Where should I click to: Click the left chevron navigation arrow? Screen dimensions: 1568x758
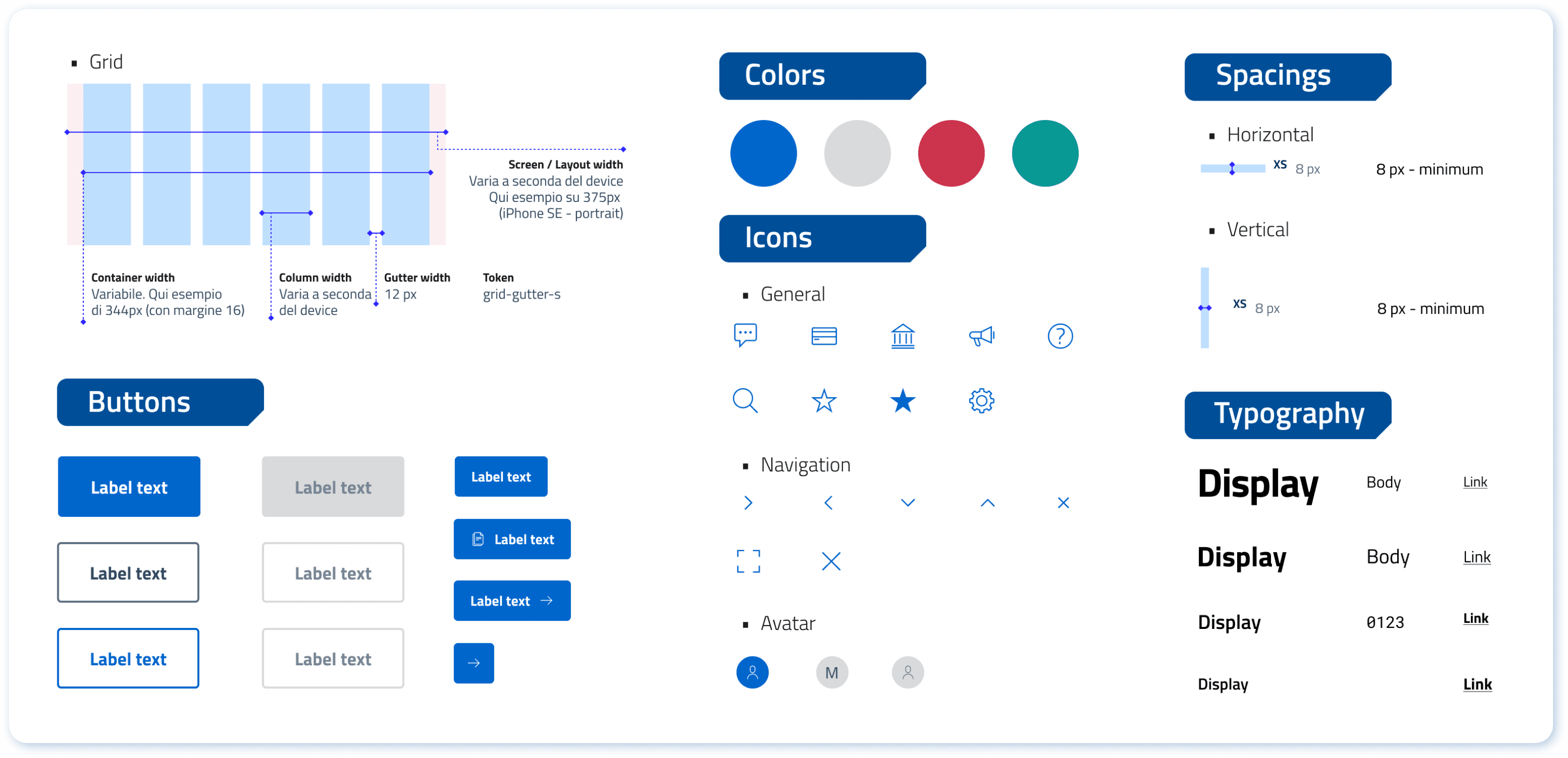pyautogui.click(x=828, y=502)
